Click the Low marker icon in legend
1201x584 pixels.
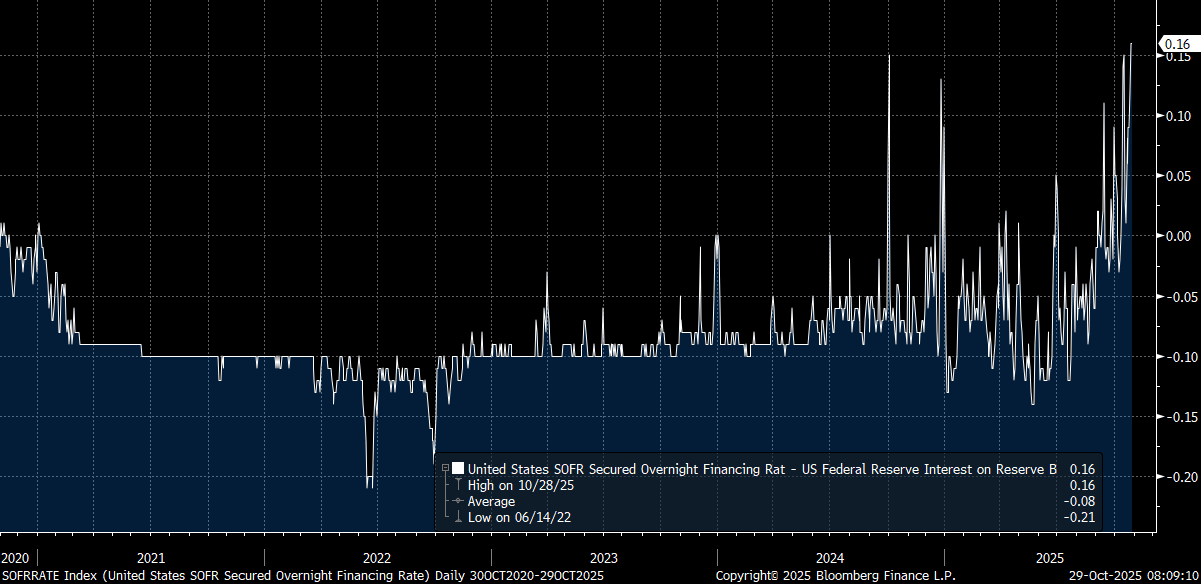[458, 517]
